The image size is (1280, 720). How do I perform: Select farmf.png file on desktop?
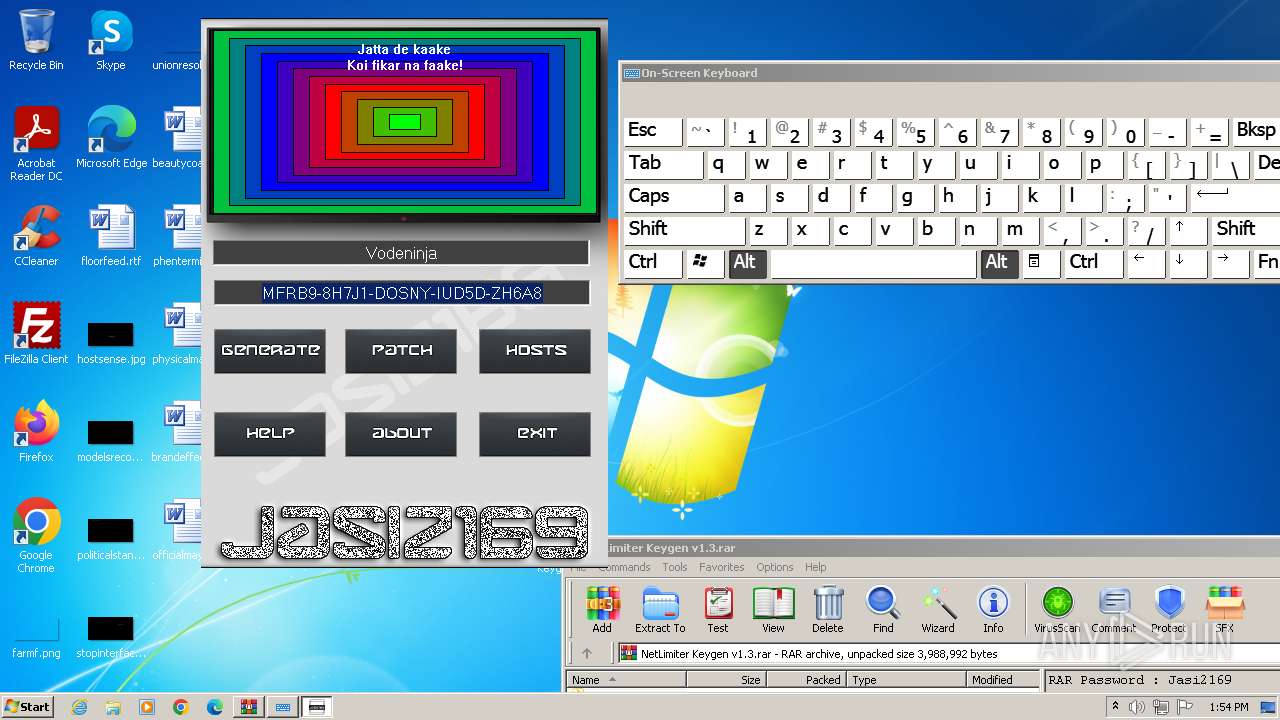[x=36, y=638]
